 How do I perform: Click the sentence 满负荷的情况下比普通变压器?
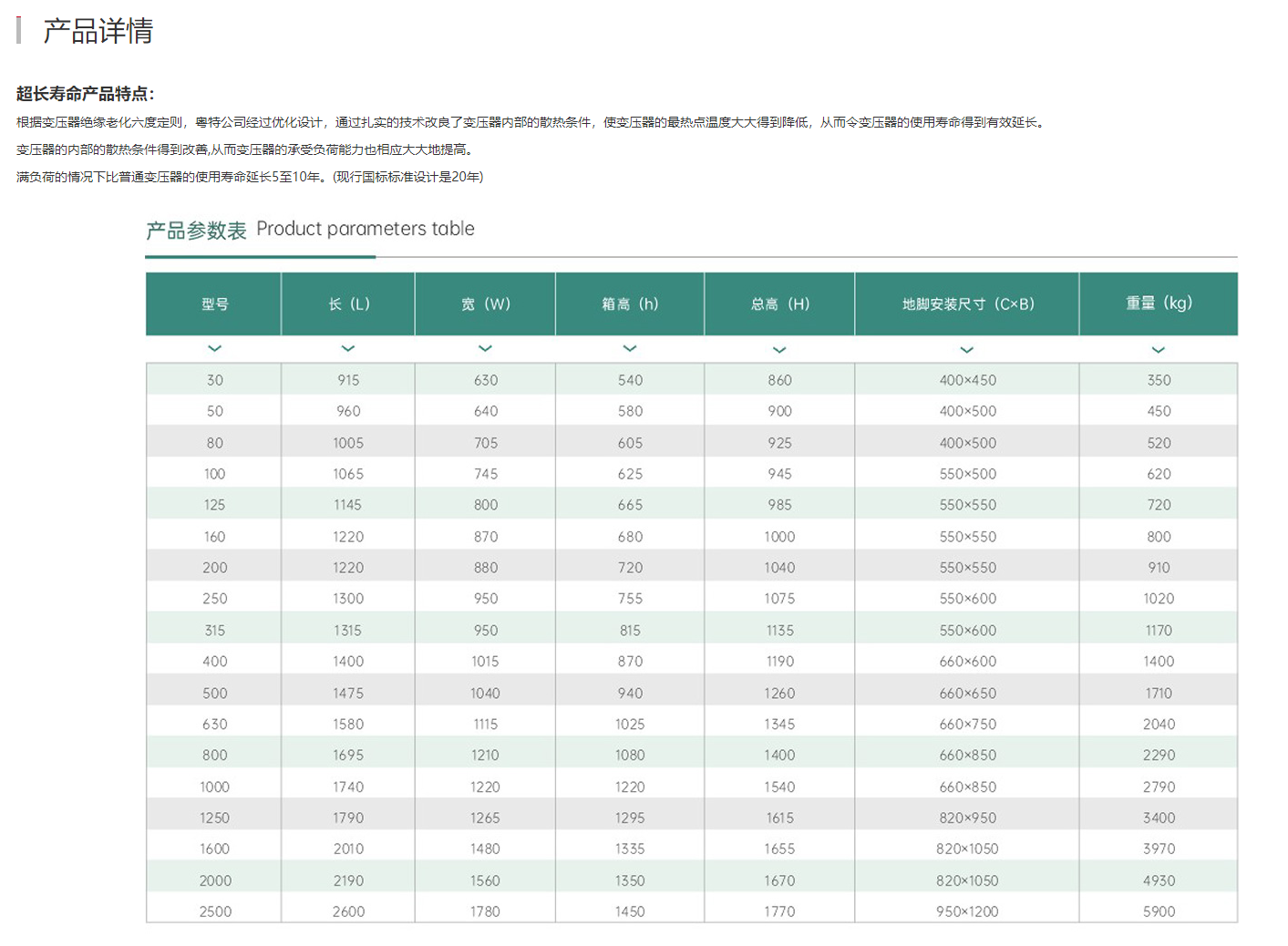250,177
